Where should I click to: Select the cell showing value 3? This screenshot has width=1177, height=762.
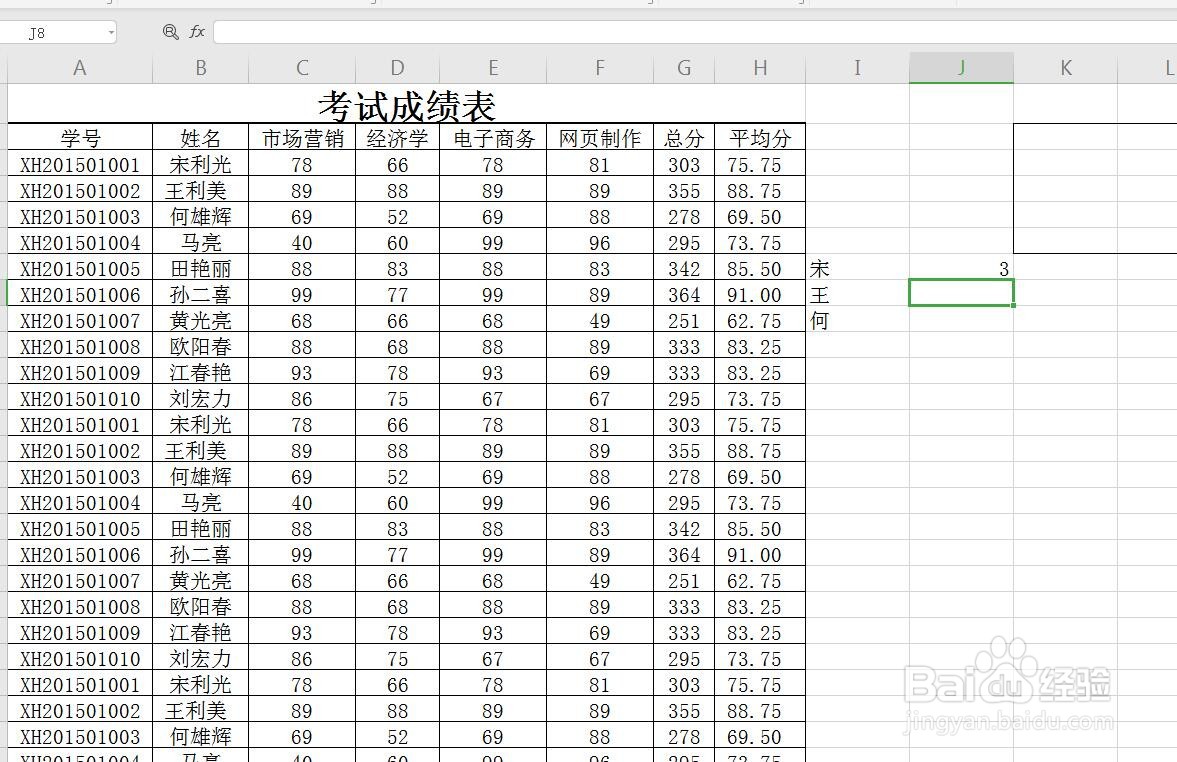click(x=959, y=268)
